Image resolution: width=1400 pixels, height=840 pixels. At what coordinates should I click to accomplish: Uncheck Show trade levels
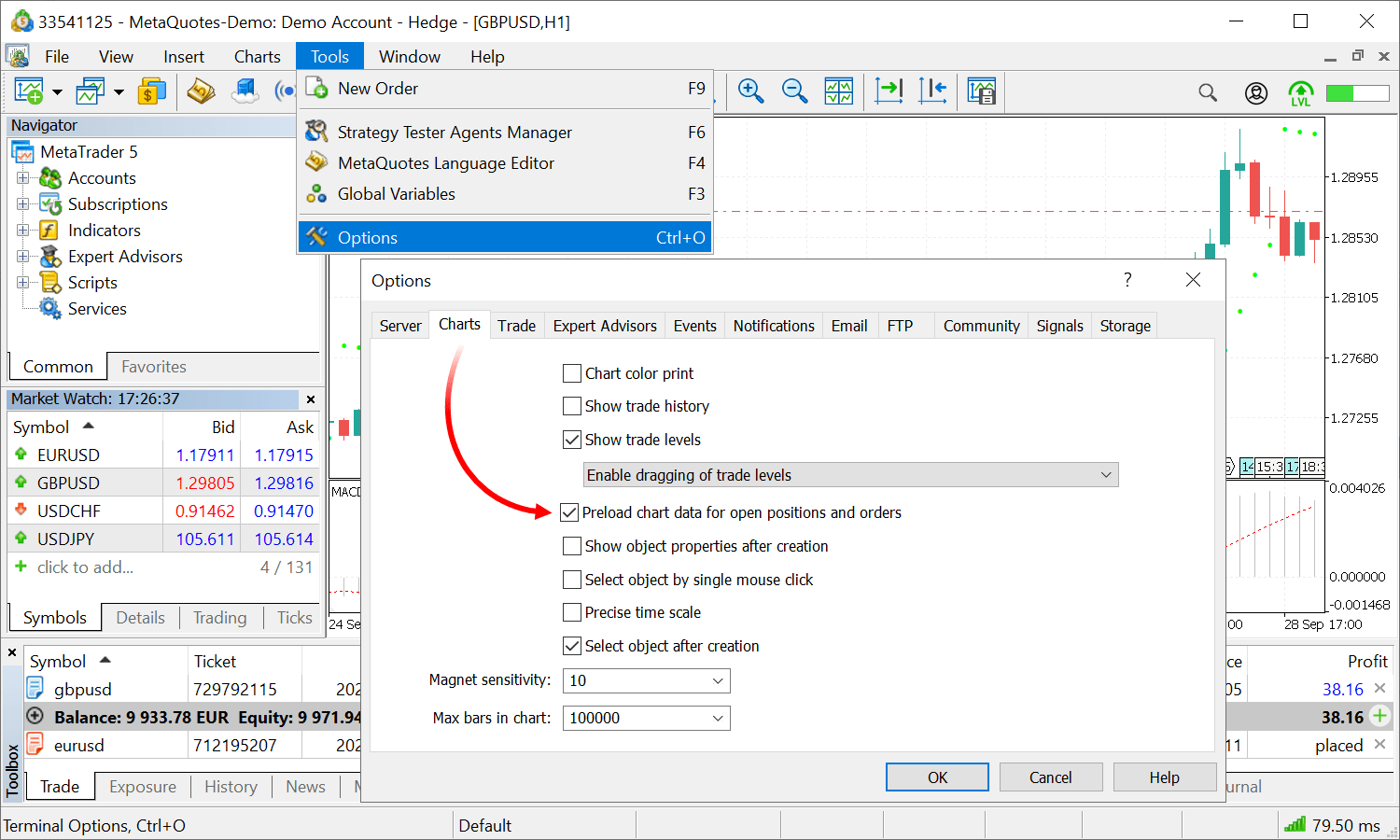coord(572,440)
